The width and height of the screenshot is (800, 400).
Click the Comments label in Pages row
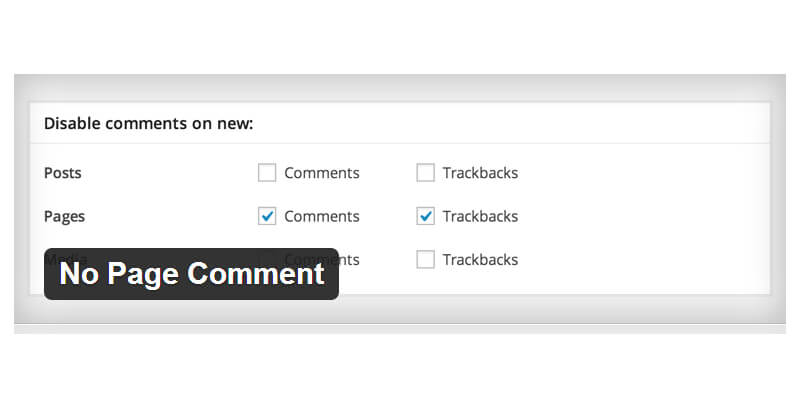[x=321, y=216]
